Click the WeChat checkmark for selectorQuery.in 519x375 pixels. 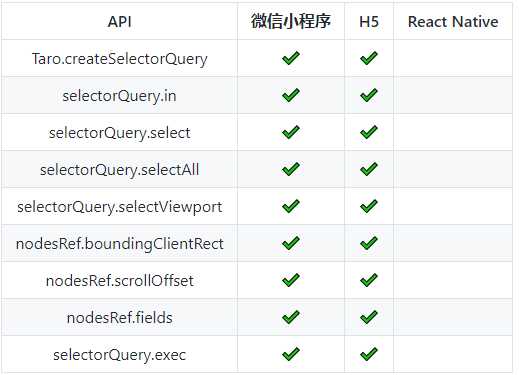(x=291, y=95)
